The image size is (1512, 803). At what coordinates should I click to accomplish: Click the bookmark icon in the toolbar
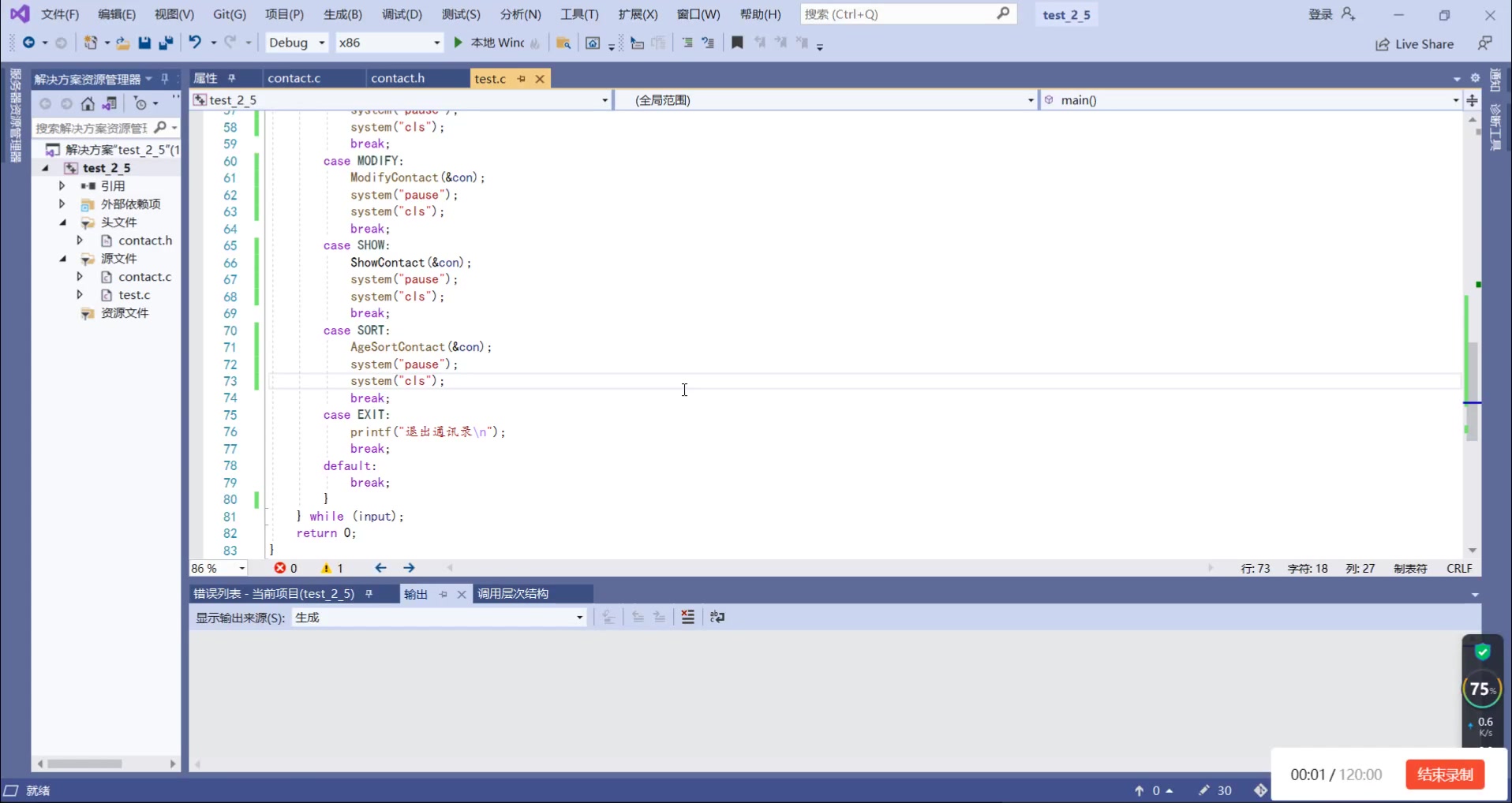[737, 43]
